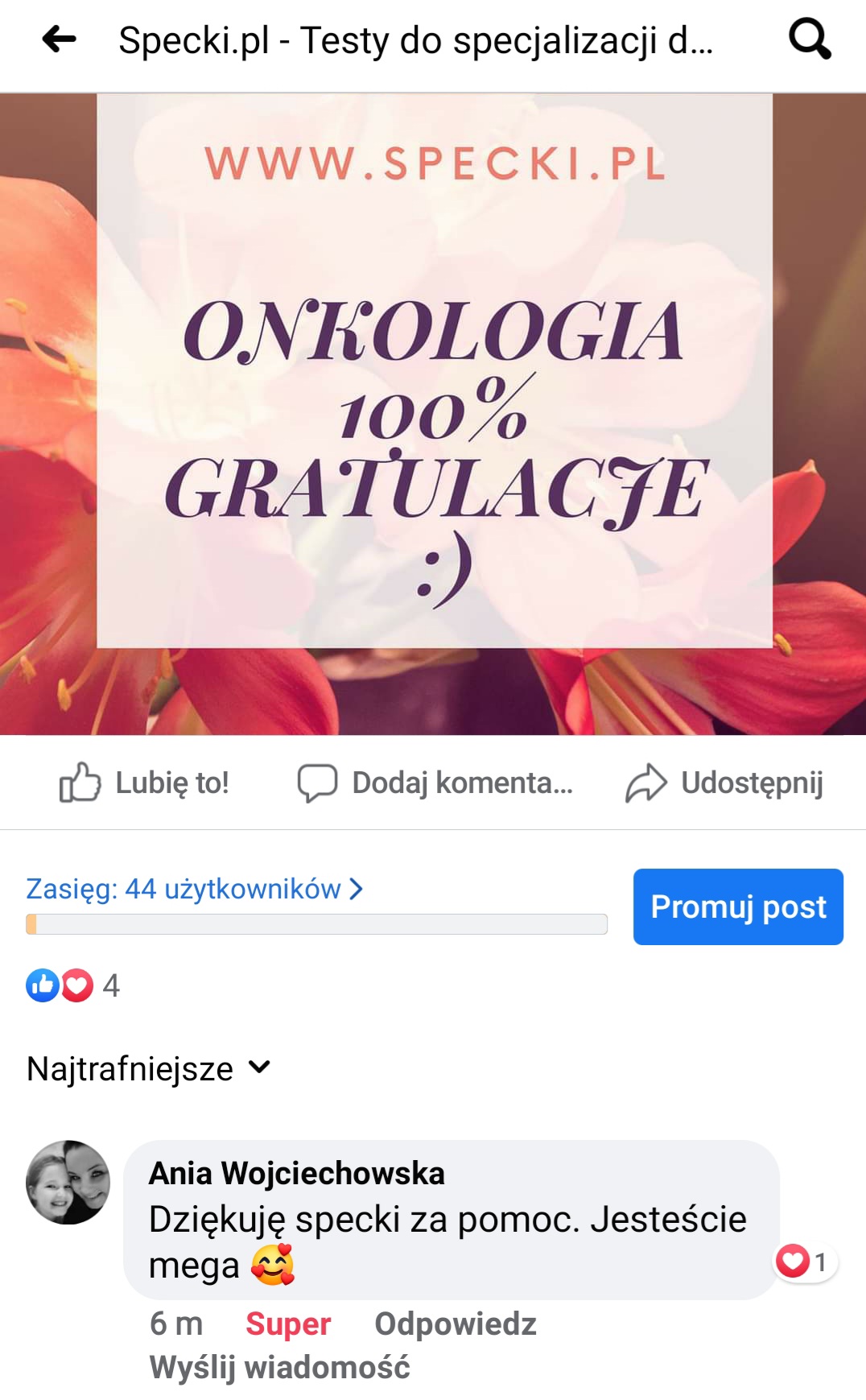Screen dimensions: 866x1400
Task: Open search with magnifier icon
Action: (x=810, y=39)
